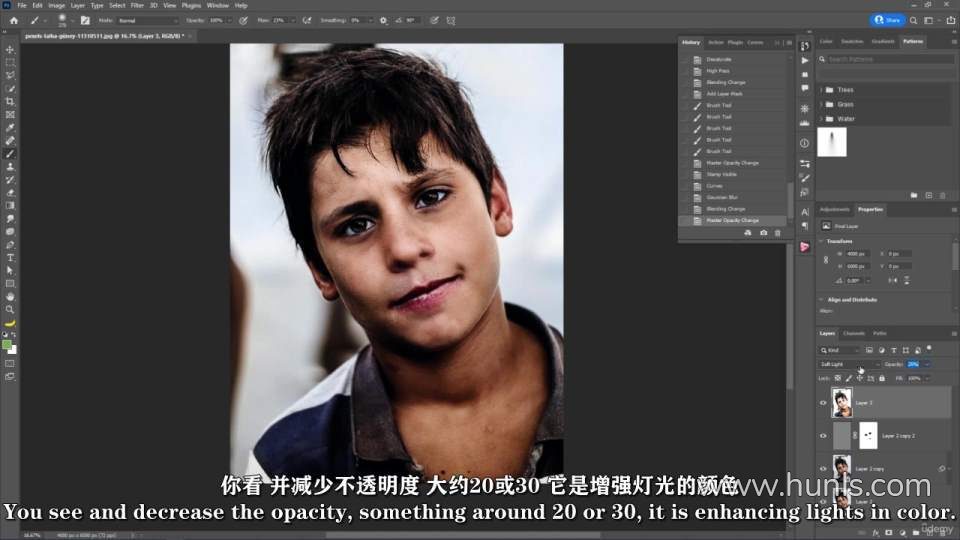Click the foreground color swatch
960x540 pixels.
pos(7,345)
